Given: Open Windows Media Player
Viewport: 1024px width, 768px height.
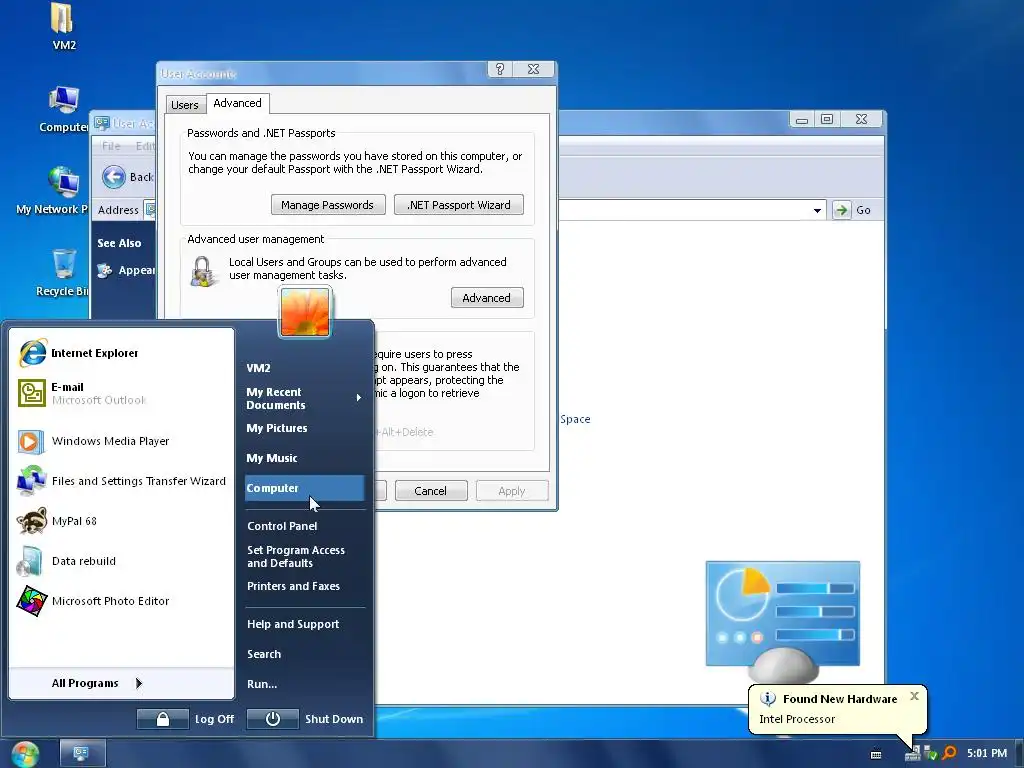Looking at the screenshot, I should click(x=122, y=441).
